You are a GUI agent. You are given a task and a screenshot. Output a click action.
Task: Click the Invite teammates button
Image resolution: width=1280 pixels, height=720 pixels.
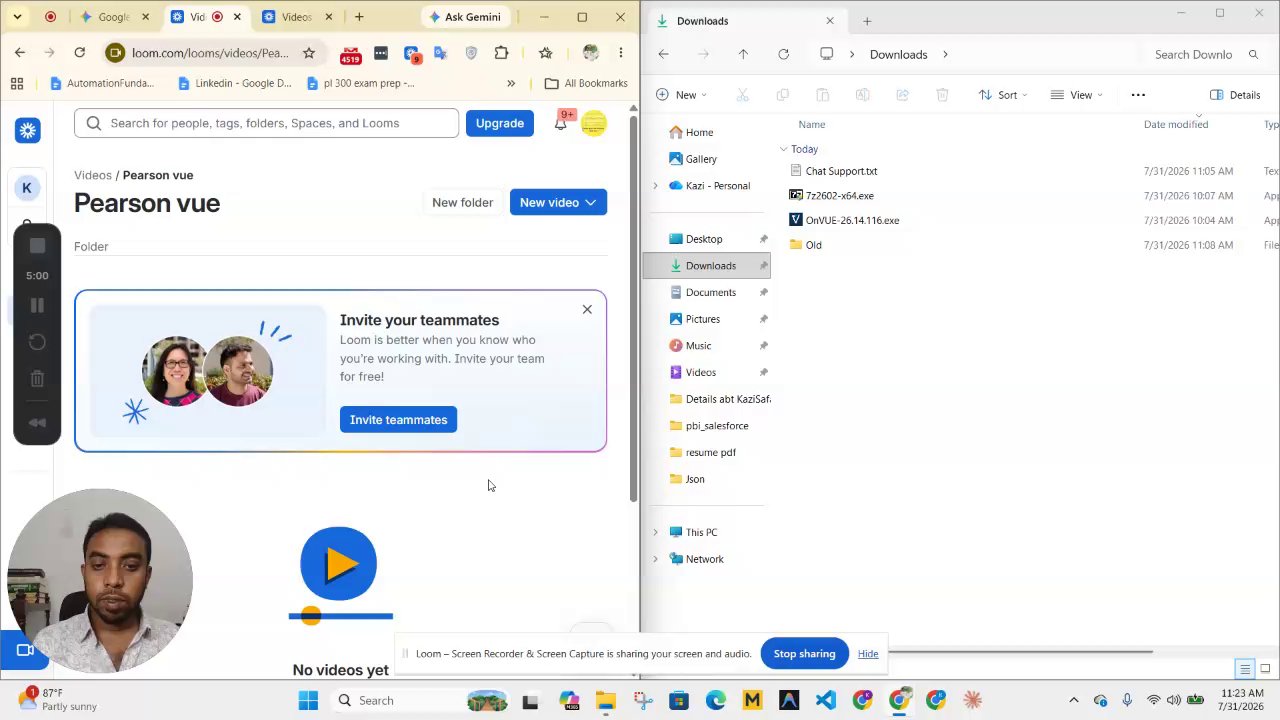[x=398, y=420]
